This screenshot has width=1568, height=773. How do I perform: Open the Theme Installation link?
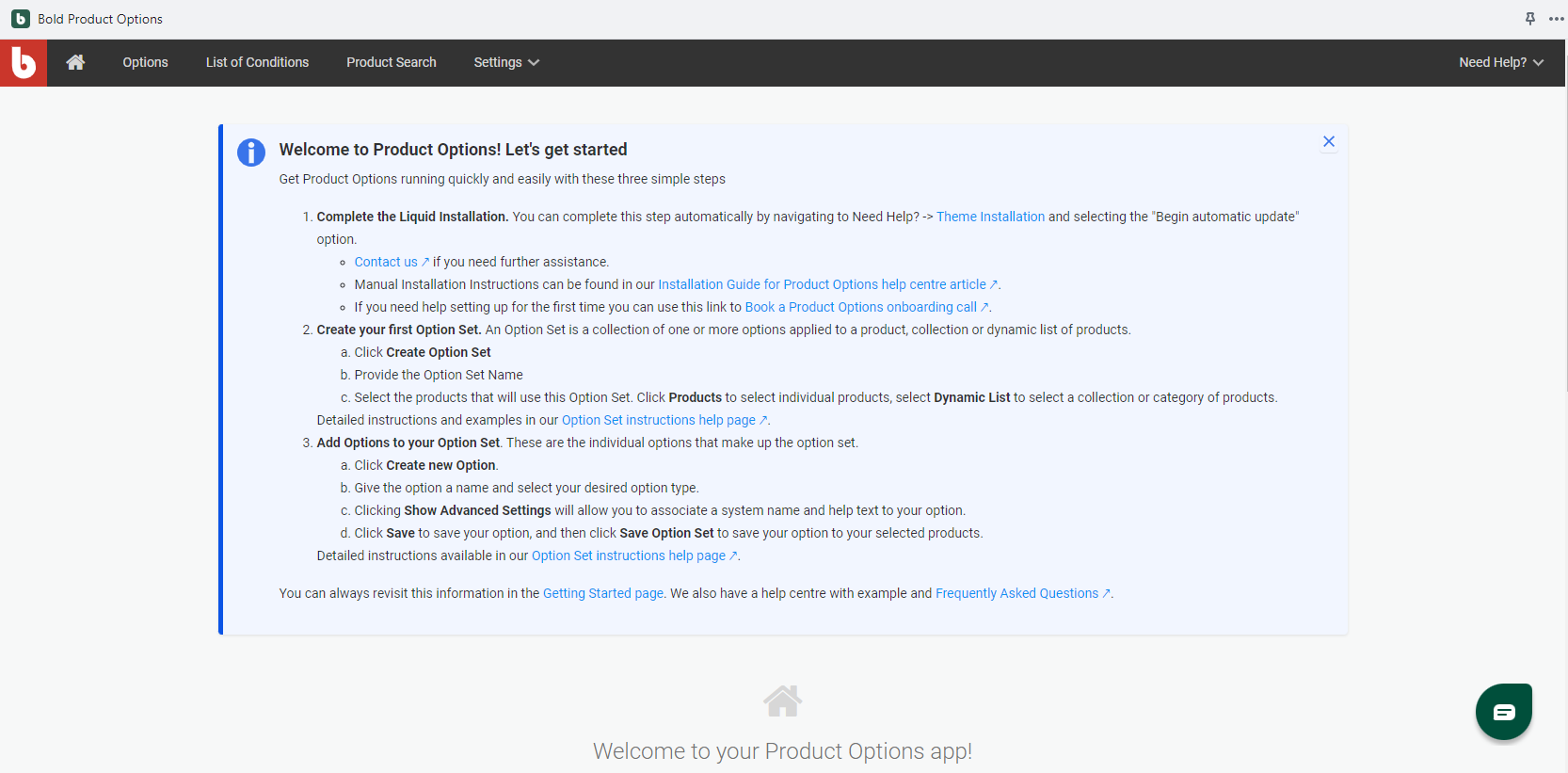990,217
